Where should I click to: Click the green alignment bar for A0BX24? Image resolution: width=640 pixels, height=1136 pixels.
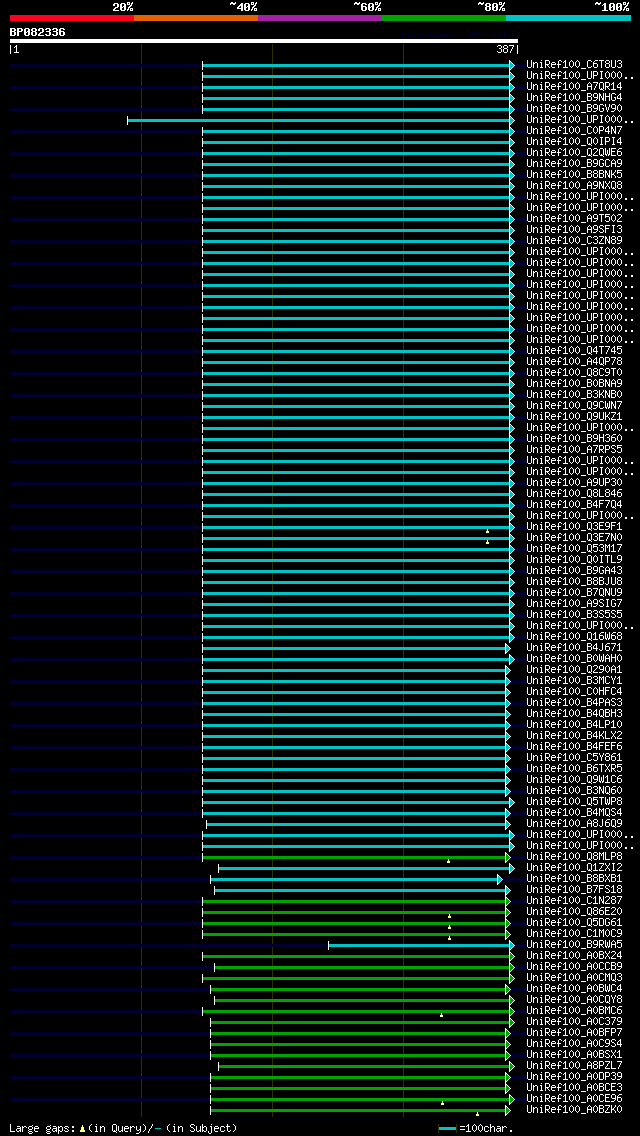click(x=356, y=956)
